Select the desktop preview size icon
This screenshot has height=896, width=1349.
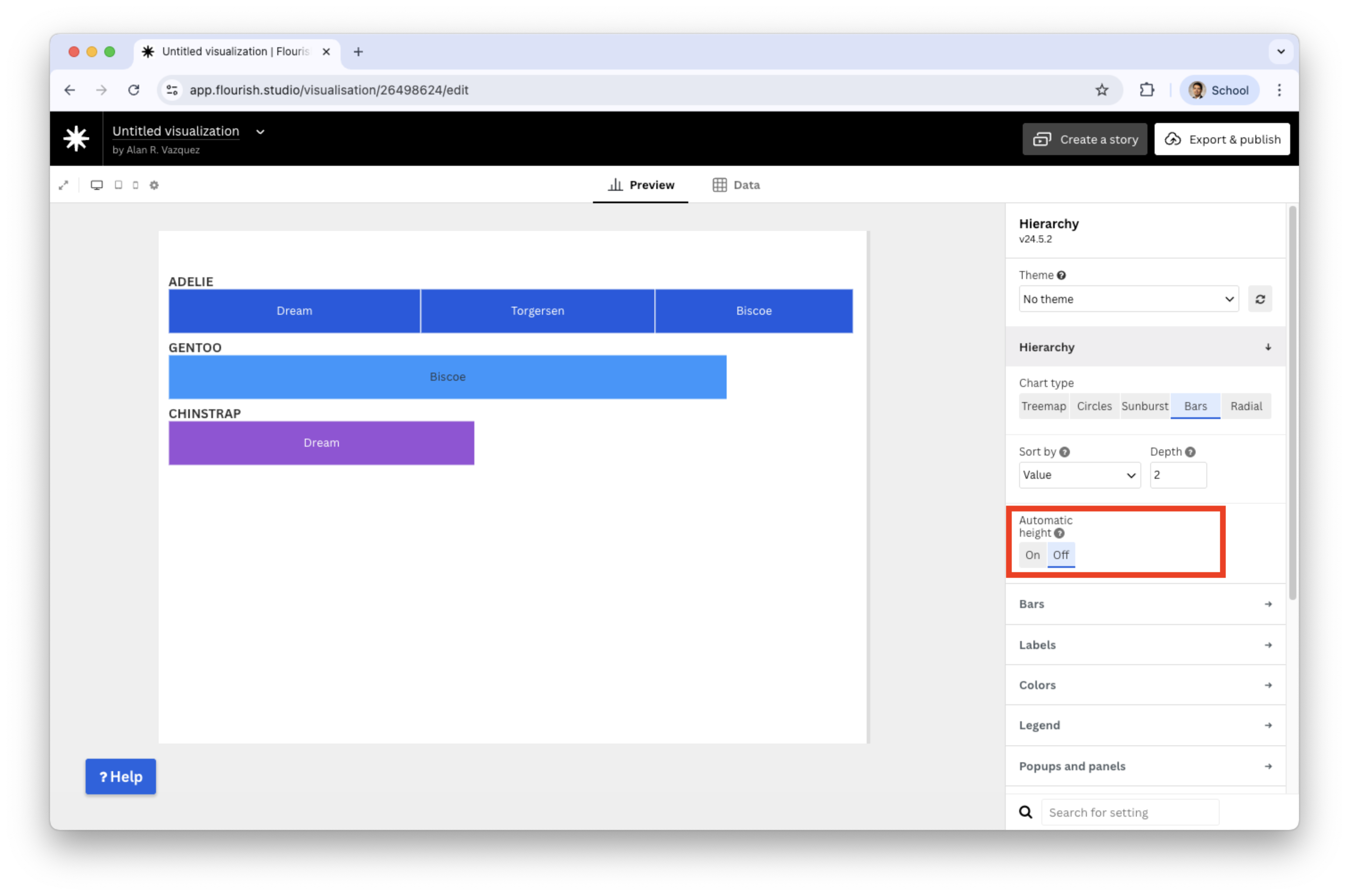[x=97, y=185]
